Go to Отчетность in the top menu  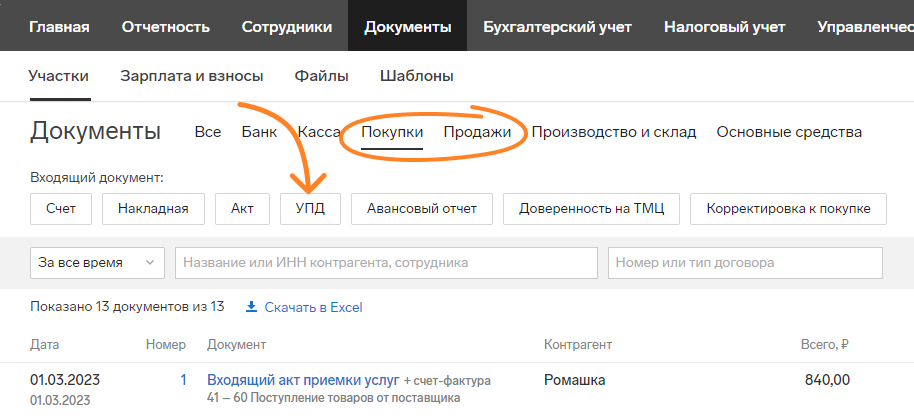tap(166, 27)
